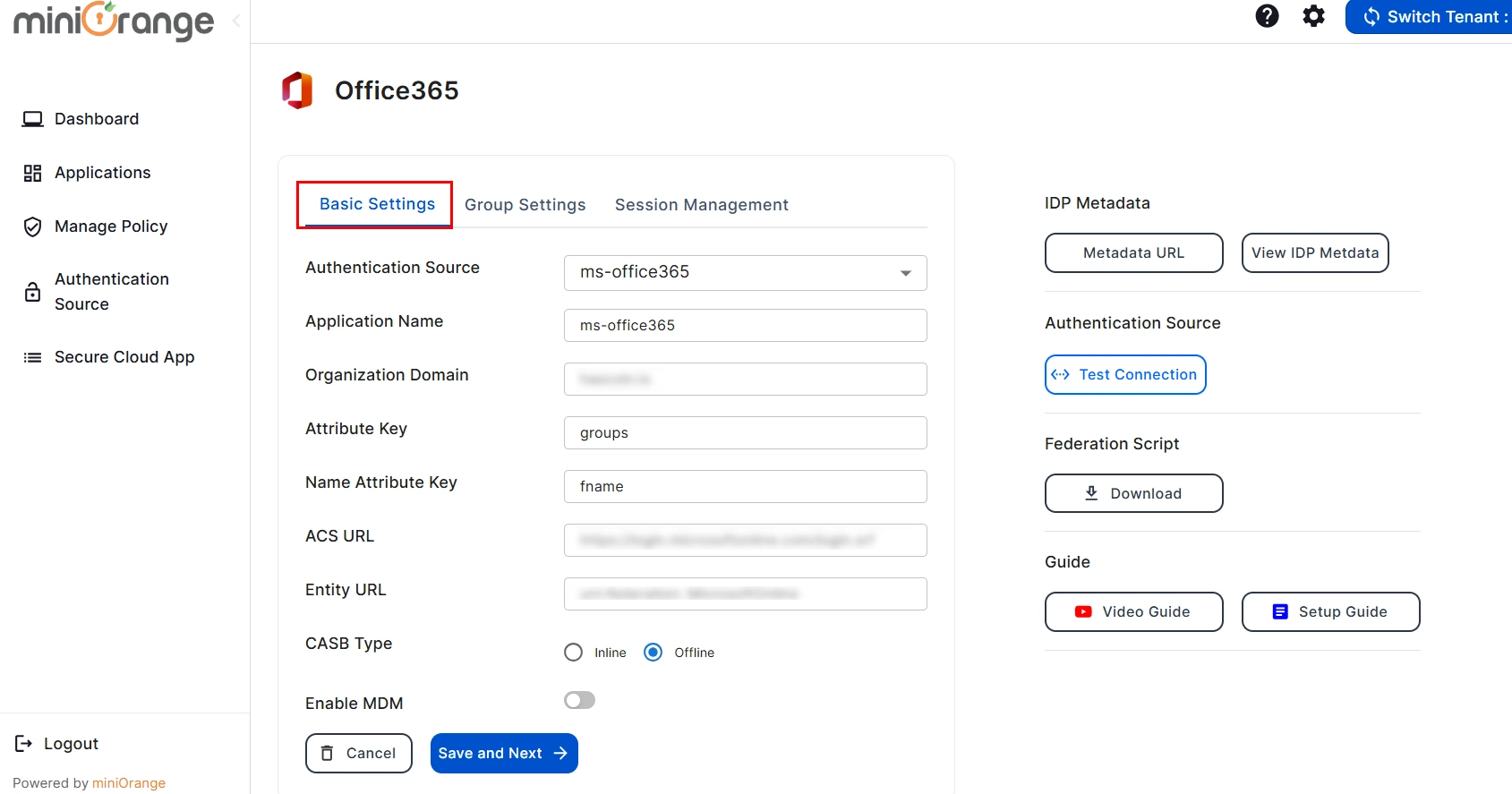Screen dimensions: 1512x794
Task: Select the Inline CASB type radio
Action: (x=574, y=653)
